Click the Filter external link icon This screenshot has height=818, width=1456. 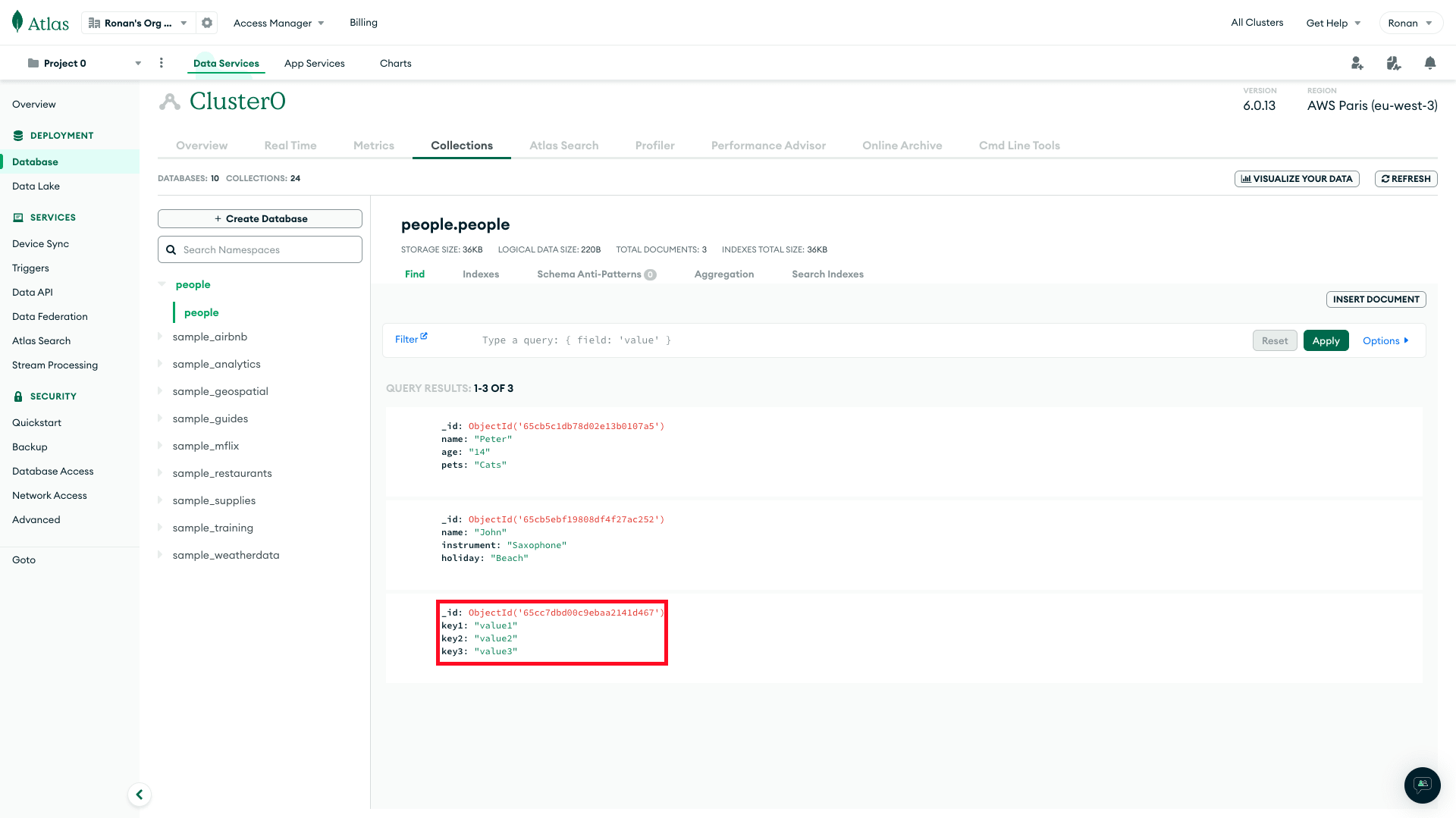click(424, 336)
